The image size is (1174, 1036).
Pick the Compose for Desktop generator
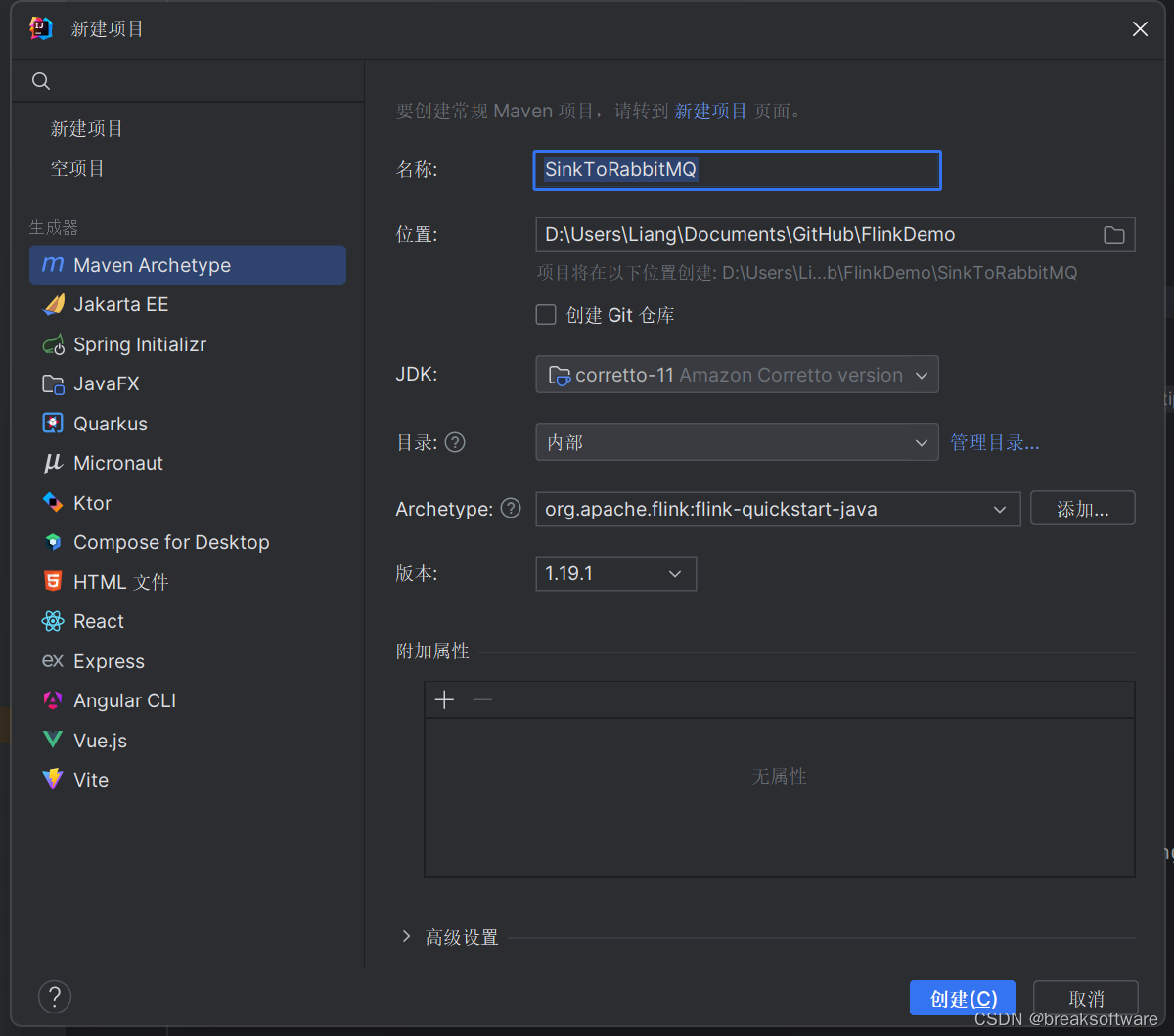click(171, 541)
